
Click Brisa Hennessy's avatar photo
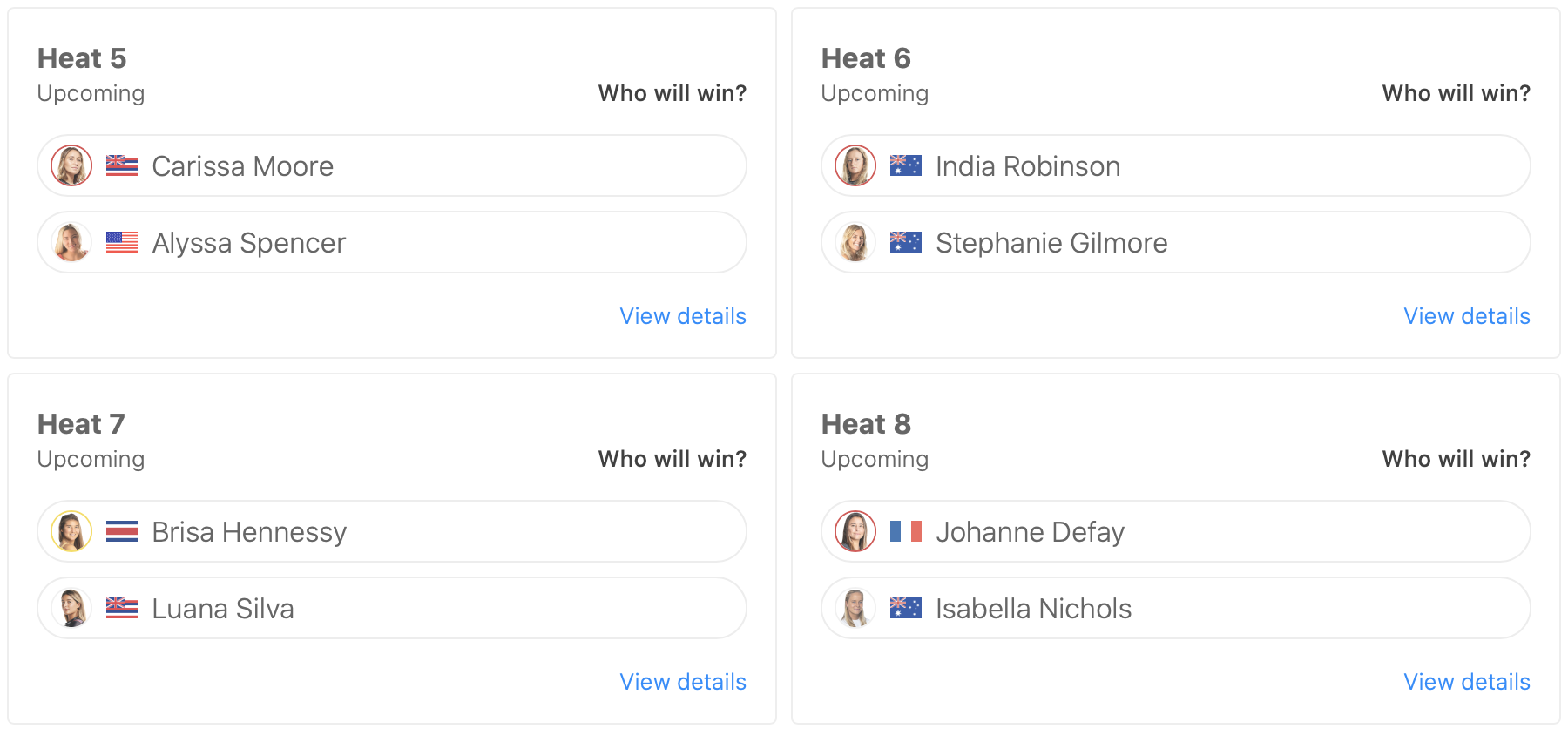coord(71,531)
